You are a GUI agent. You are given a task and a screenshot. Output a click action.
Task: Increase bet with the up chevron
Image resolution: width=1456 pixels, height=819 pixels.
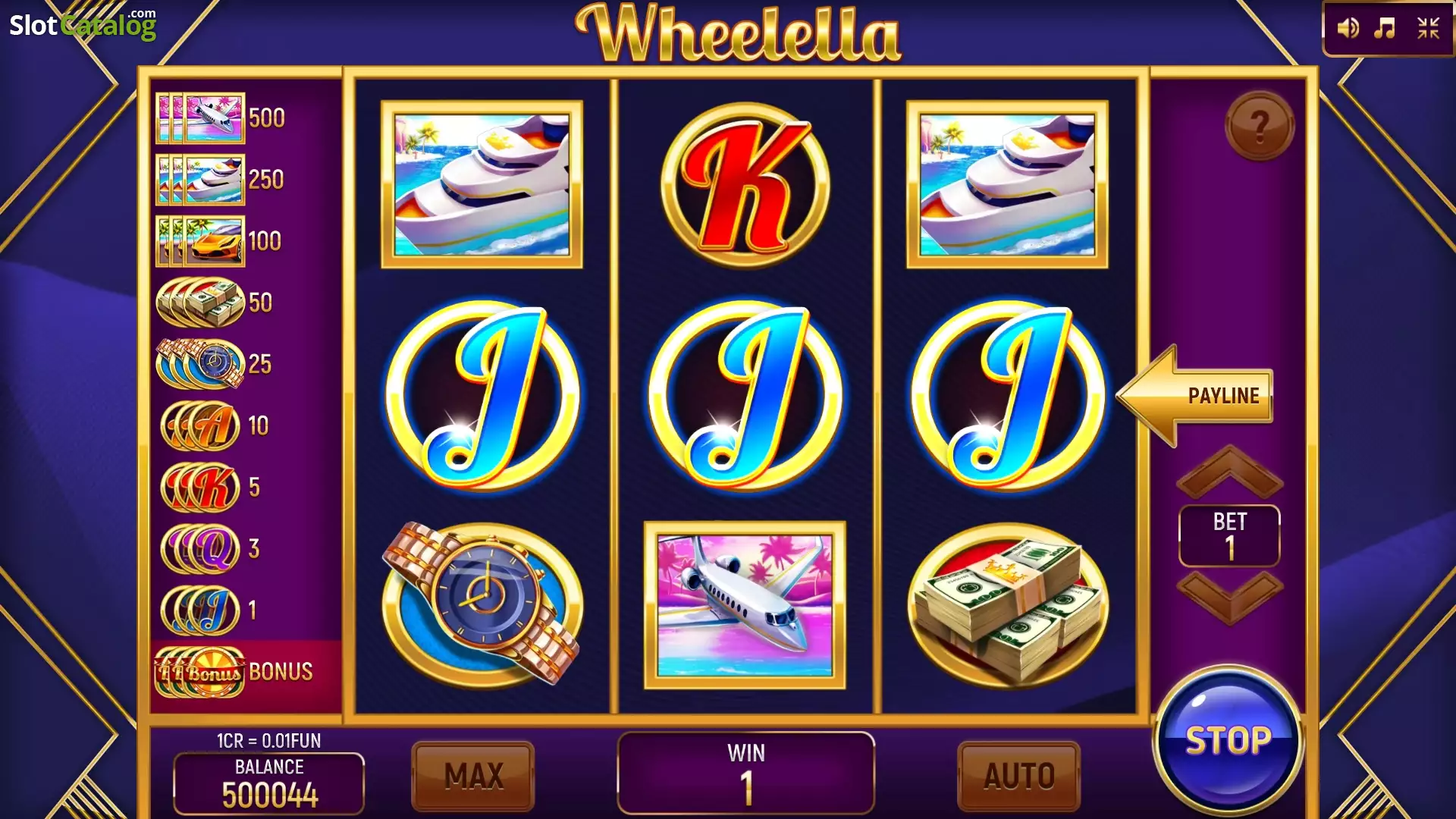click(1229, 472)
